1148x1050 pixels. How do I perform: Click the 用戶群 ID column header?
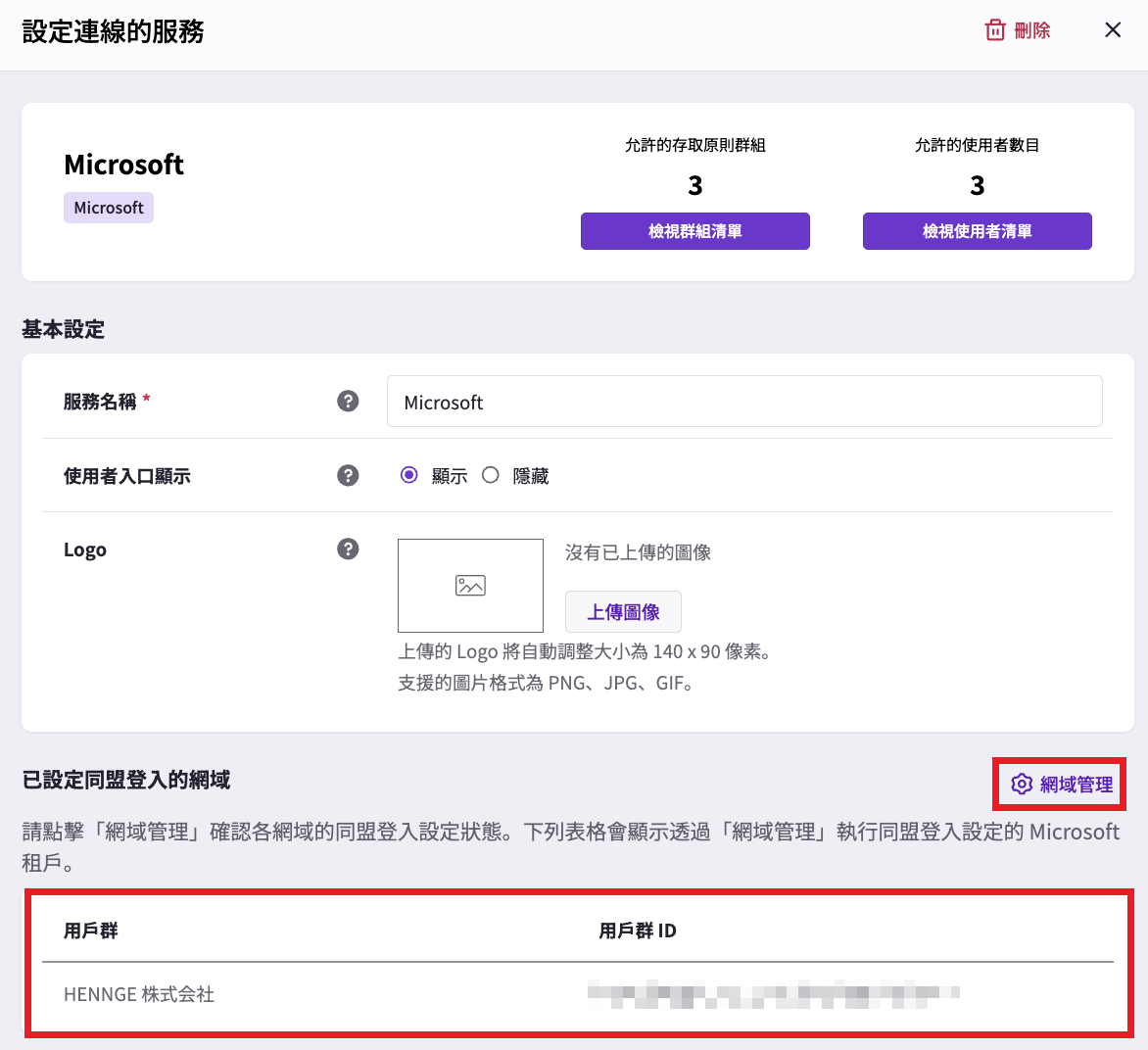(638, 931)
